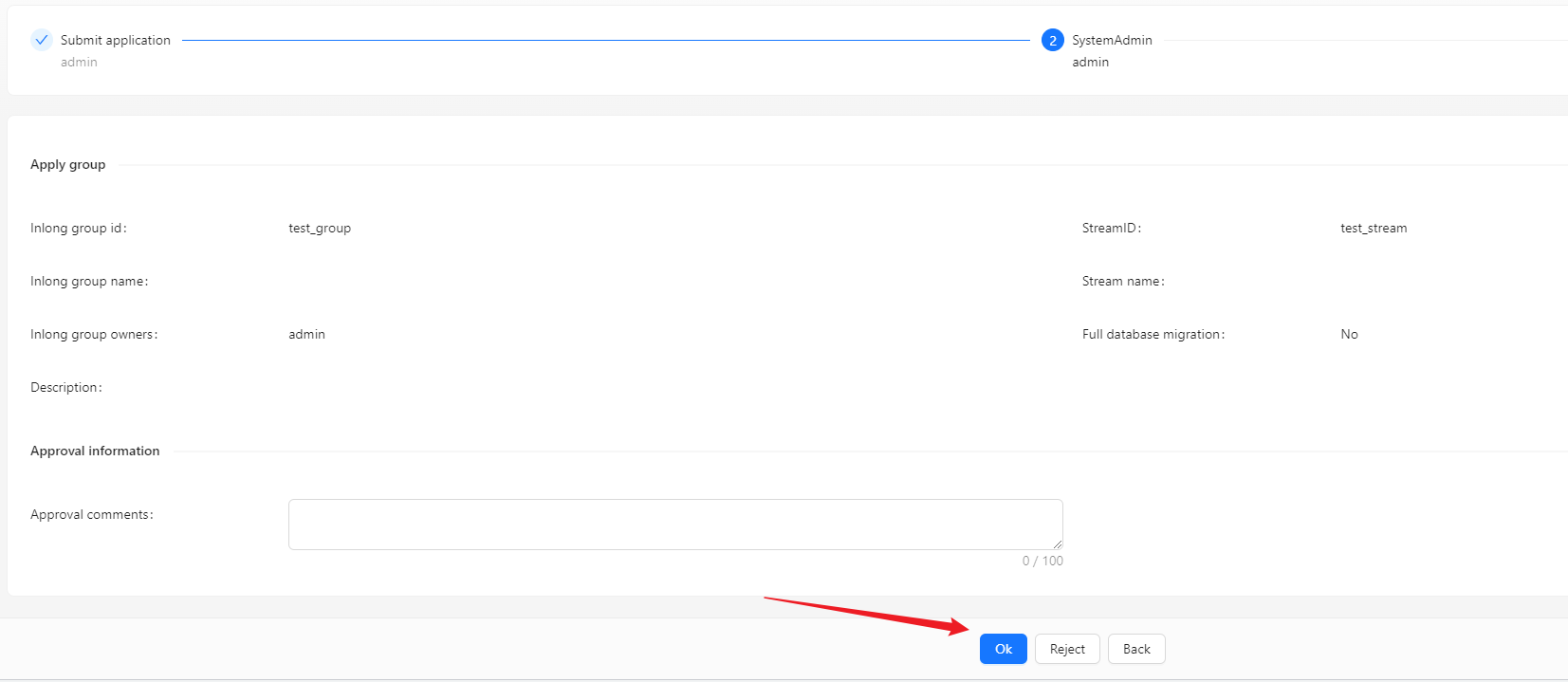This screenshot has height=682, width=1568.
Task: Click the Submit application step title
Action: [115, 40]
